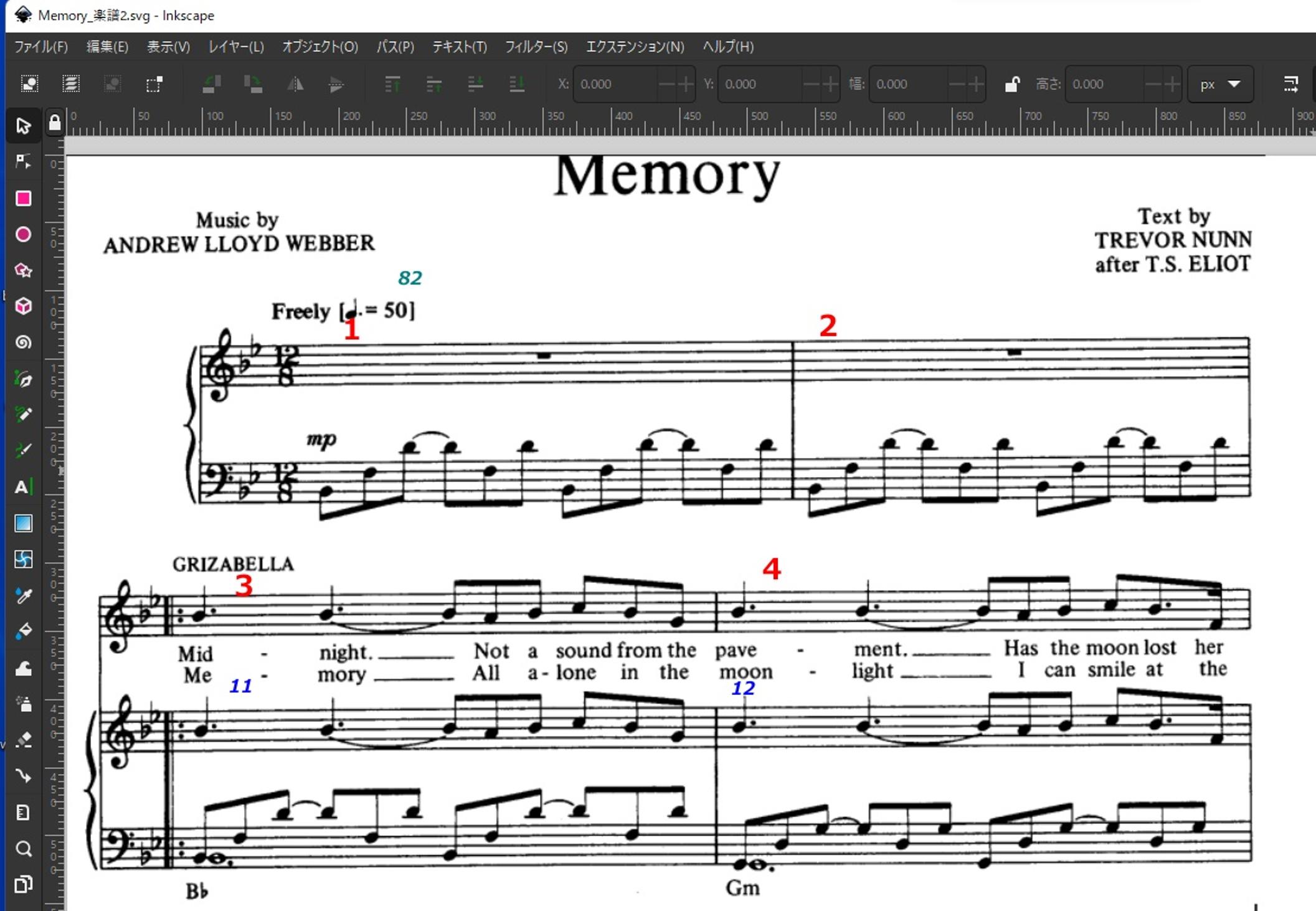Click Select All objects icon

click(29, 84)
